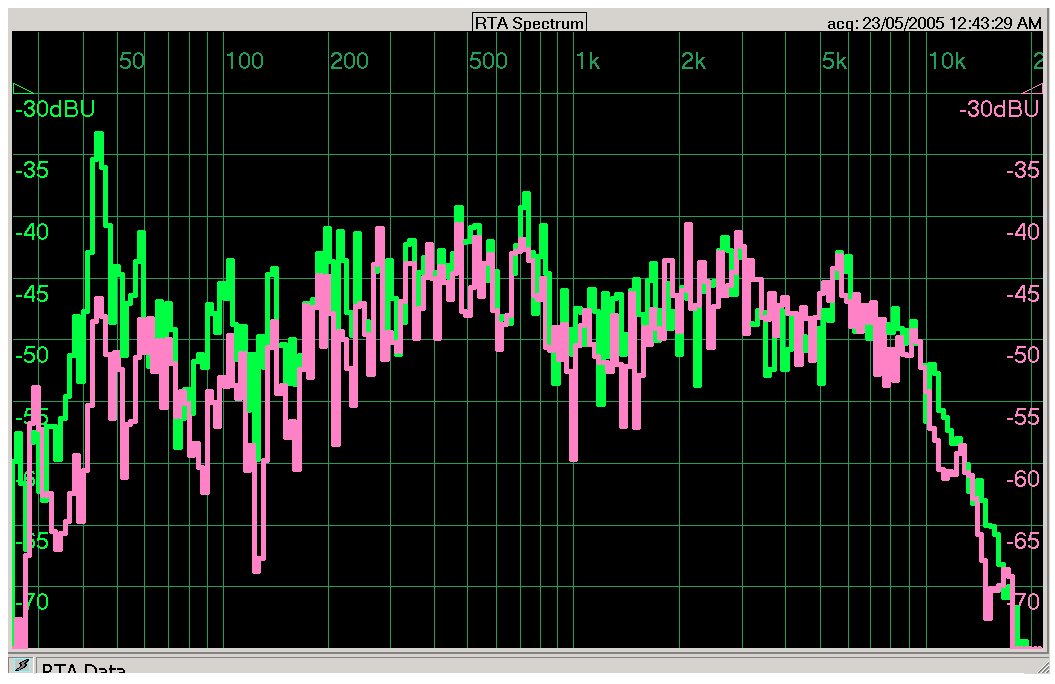Click the 1k frequency axis label
The height and width of the screenshot is (684, 1055).
pos(587,62)
